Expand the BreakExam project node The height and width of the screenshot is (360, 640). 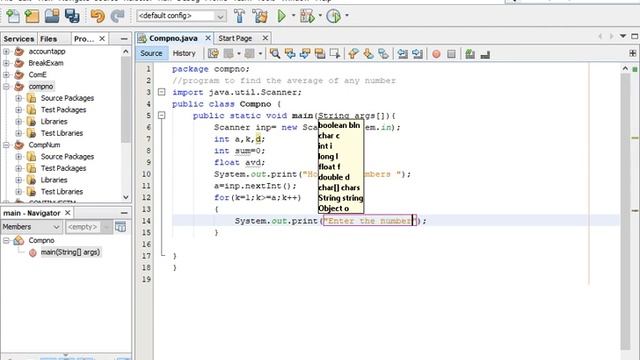click(6, 63)
